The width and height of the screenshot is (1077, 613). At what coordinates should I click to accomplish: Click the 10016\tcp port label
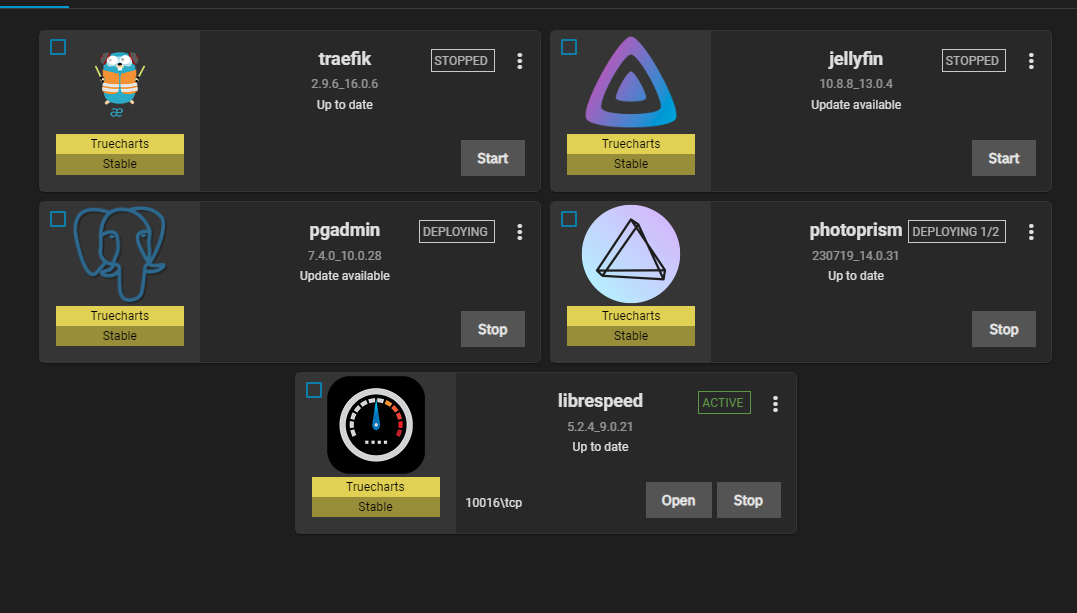tap(494, 503)
